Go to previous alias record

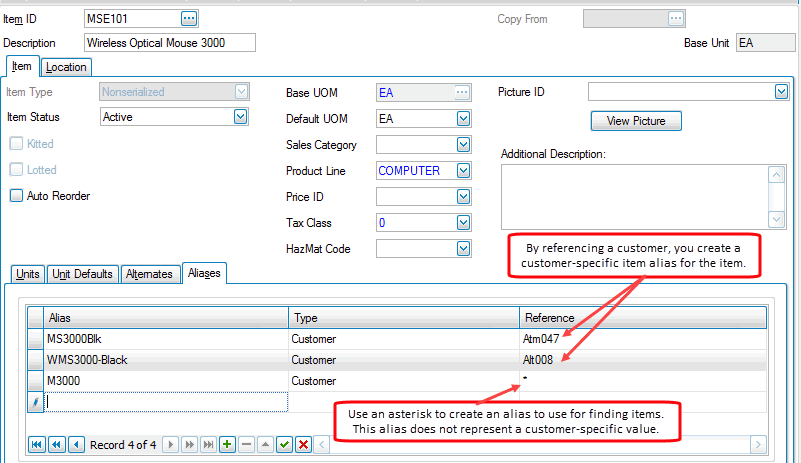tap(74, 444)
